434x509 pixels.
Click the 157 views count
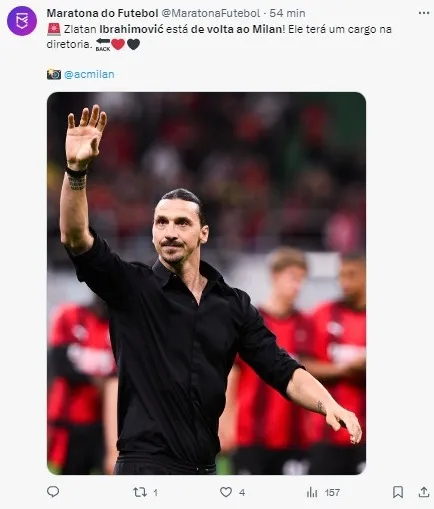332,492
